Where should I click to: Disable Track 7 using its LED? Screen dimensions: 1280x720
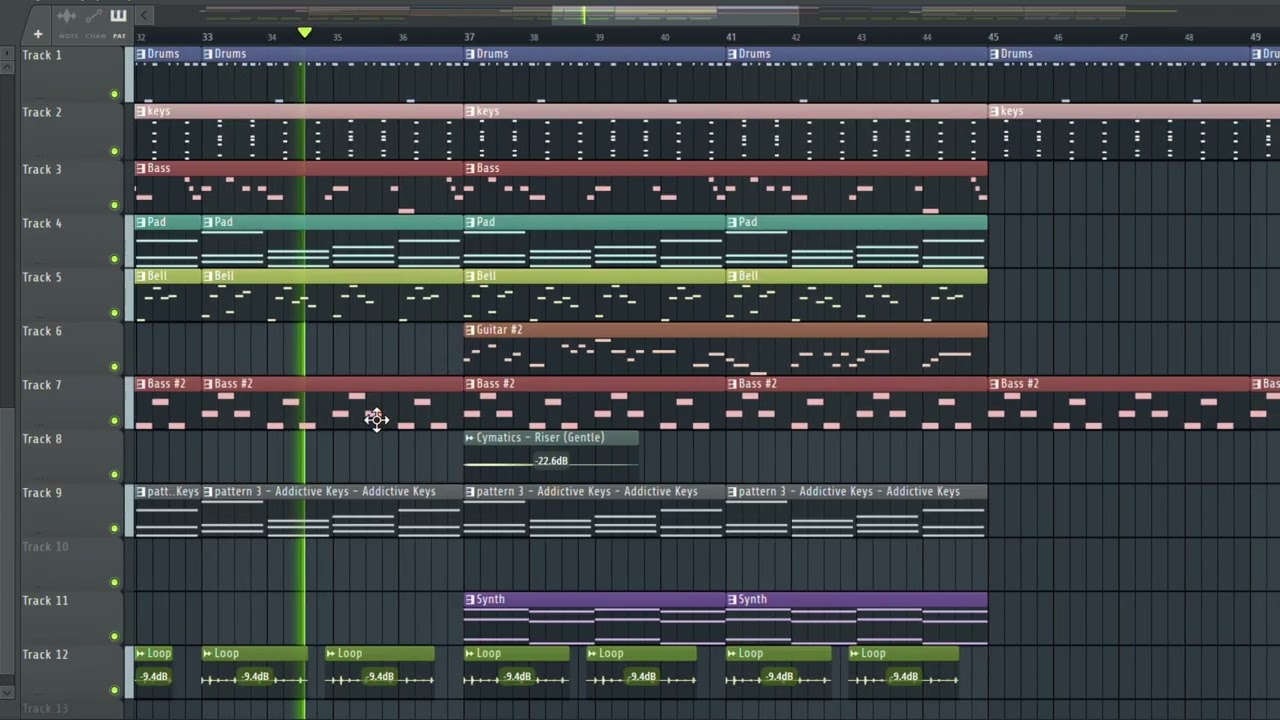point(114,421)
